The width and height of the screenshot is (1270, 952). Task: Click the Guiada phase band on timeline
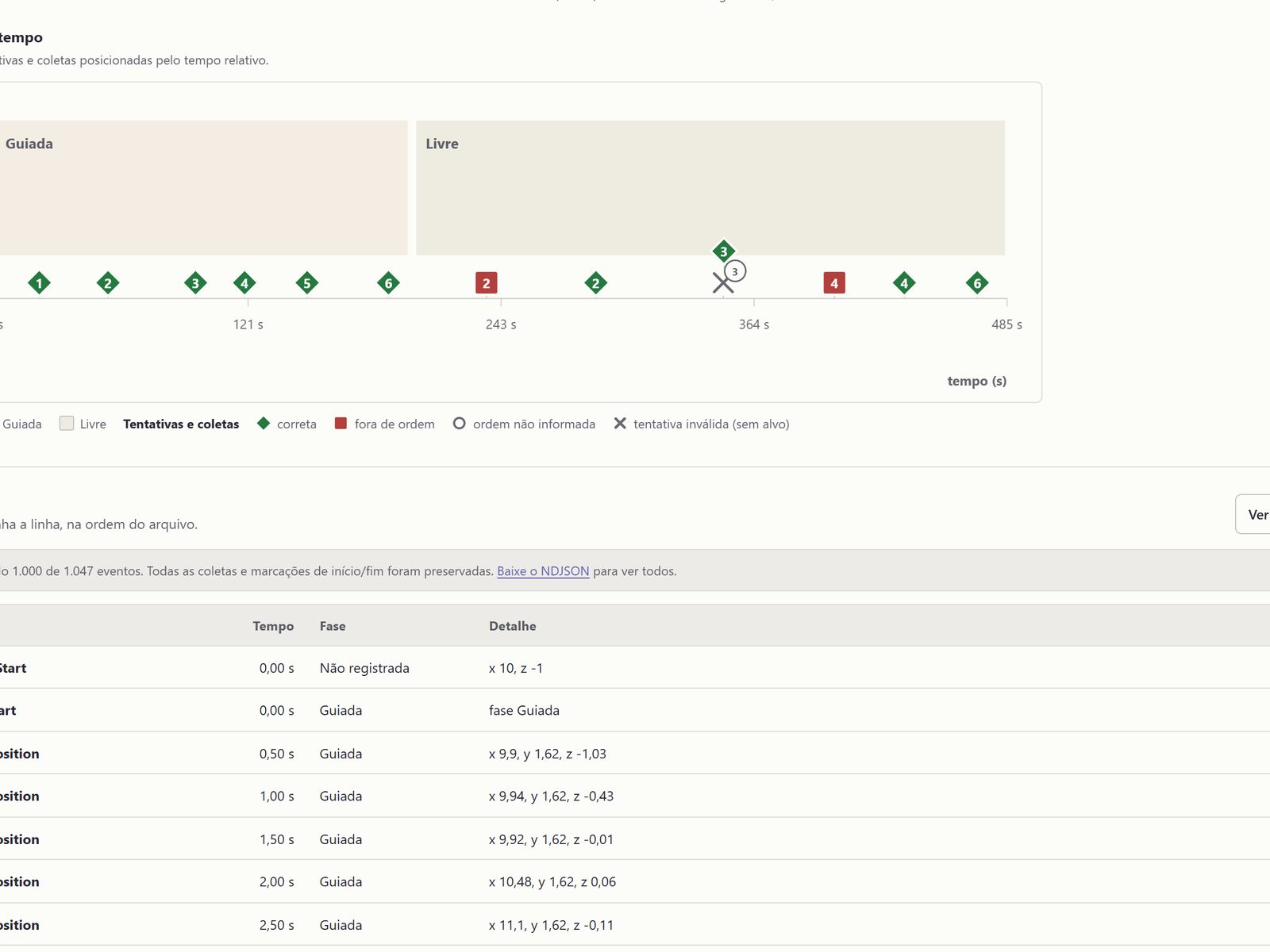click(203, 188)
